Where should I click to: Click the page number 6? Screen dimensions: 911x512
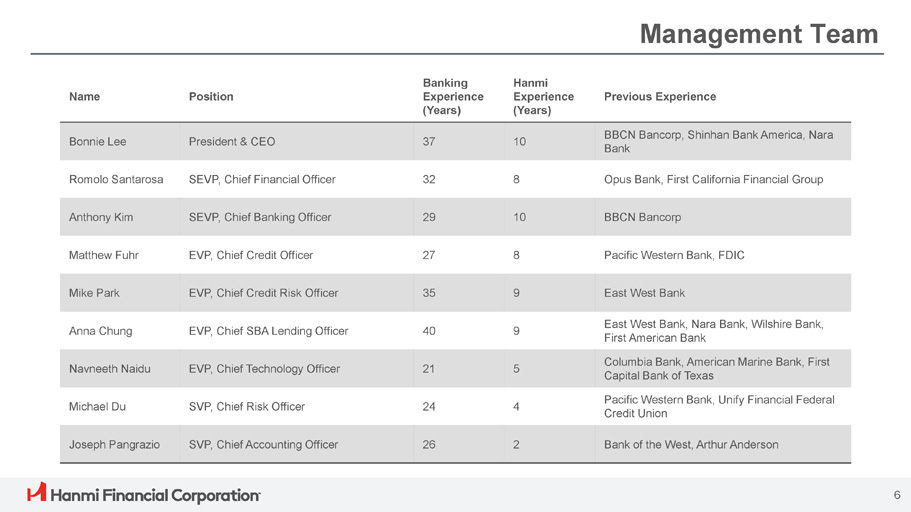tap(897, 495)
